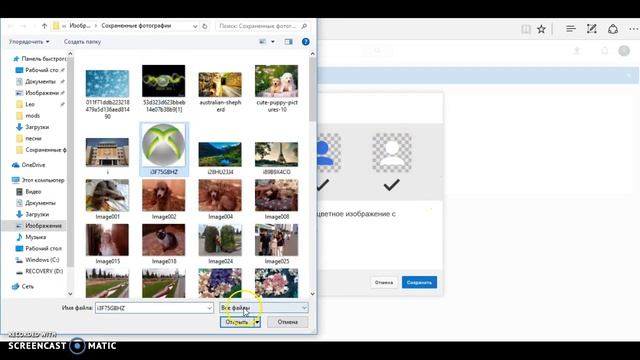Image resolution: width=640 pixels, height=360 pixels.
Task: Open browser more options ellipsis
Action: click(x=633, y=29)
